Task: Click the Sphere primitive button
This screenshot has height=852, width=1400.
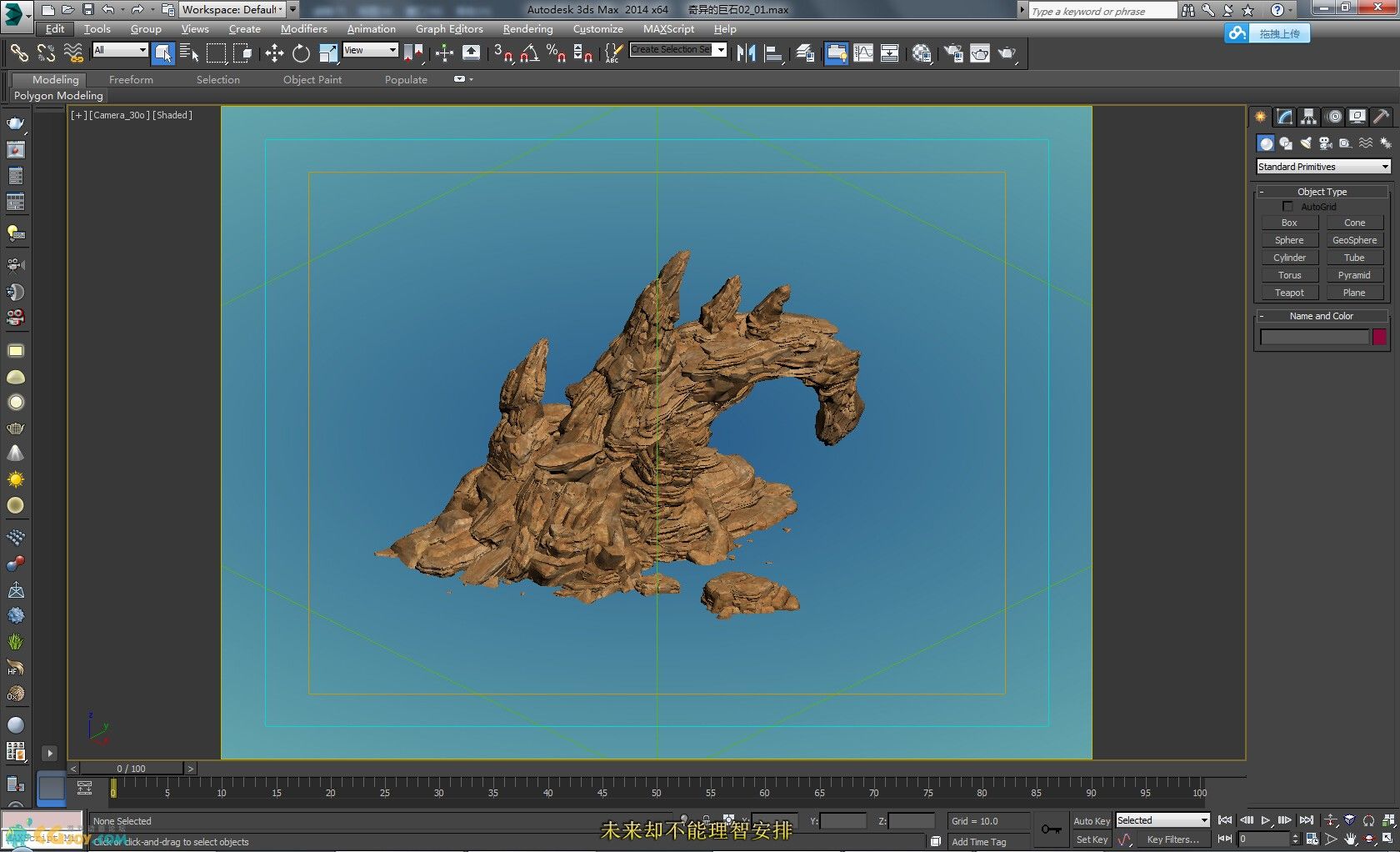Action: tap(1289, 240)
